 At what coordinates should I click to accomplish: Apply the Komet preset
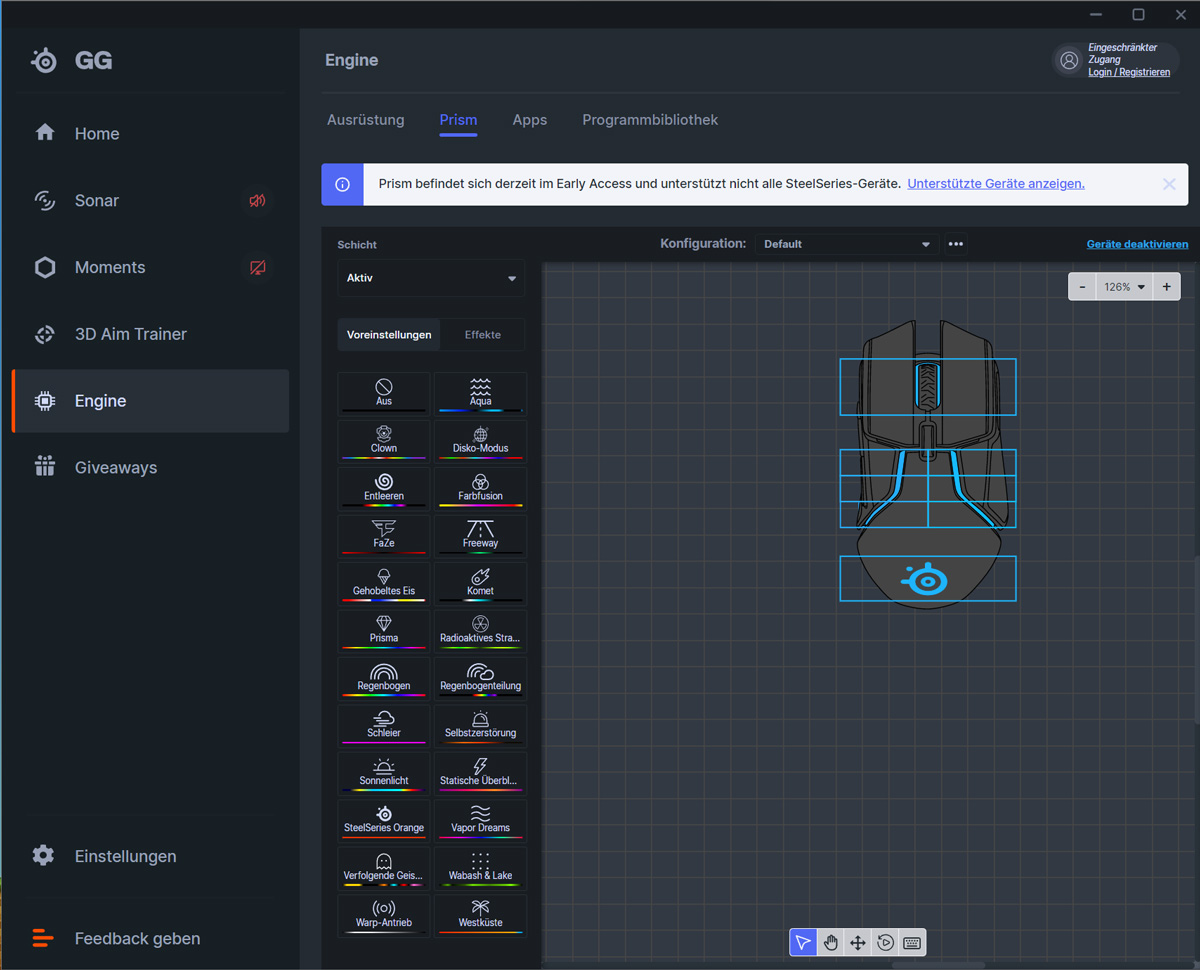pyautogui.click(x=480, y=583)
